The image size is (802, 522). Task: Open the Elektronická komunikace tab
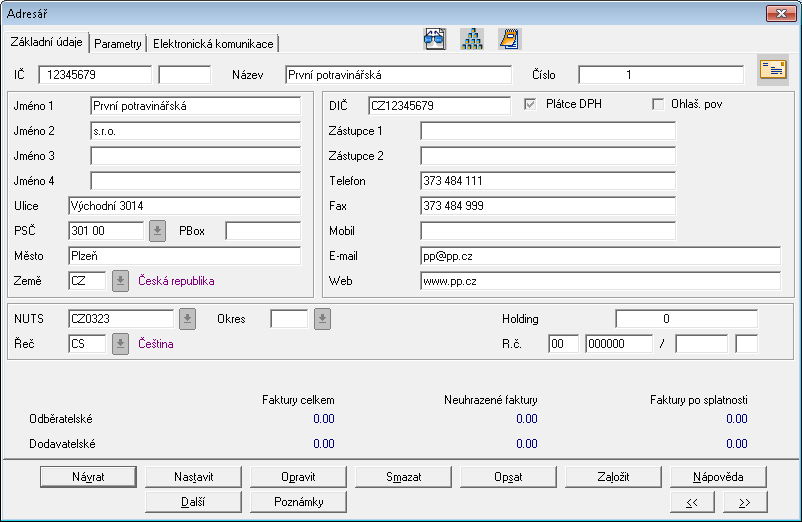point(212,44)
